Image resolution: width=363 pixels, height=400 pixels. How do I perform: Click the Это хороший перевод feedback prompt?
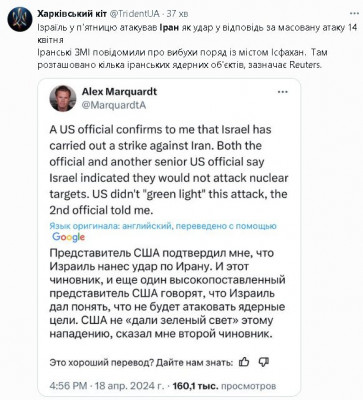tap(141, 362)
